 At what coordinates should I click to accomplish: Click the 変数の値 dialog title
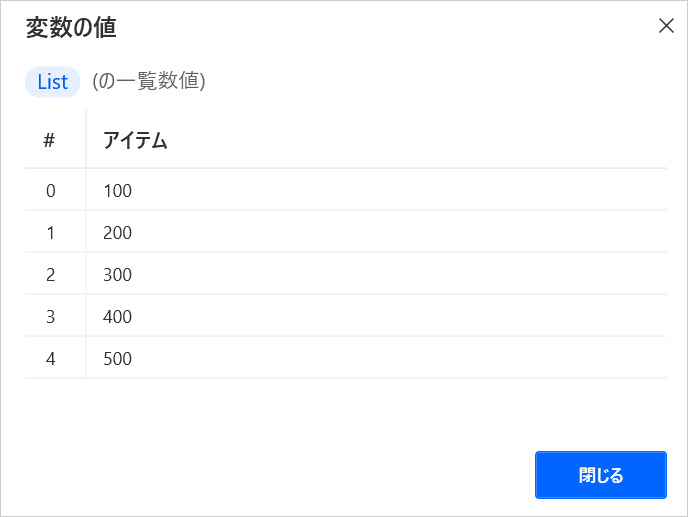(71, 28)
